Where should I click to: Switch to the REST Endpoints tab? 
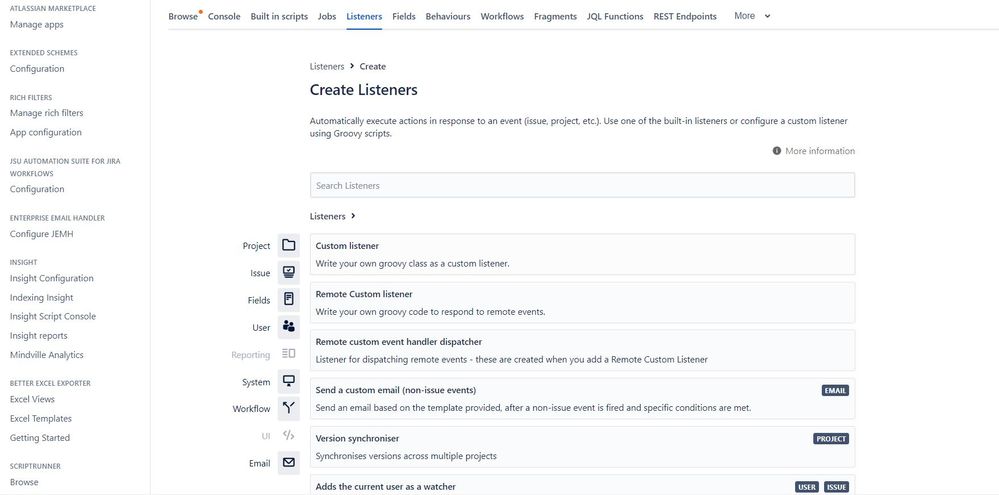(x=685, y=17)
